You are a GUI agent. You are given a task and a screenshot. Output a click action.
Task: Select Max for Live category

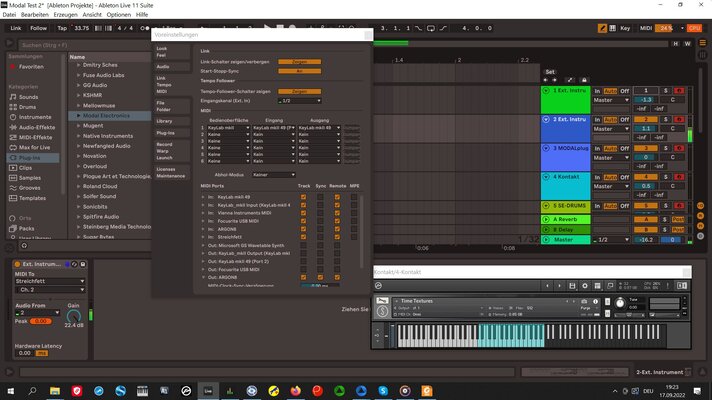(34, 148)
